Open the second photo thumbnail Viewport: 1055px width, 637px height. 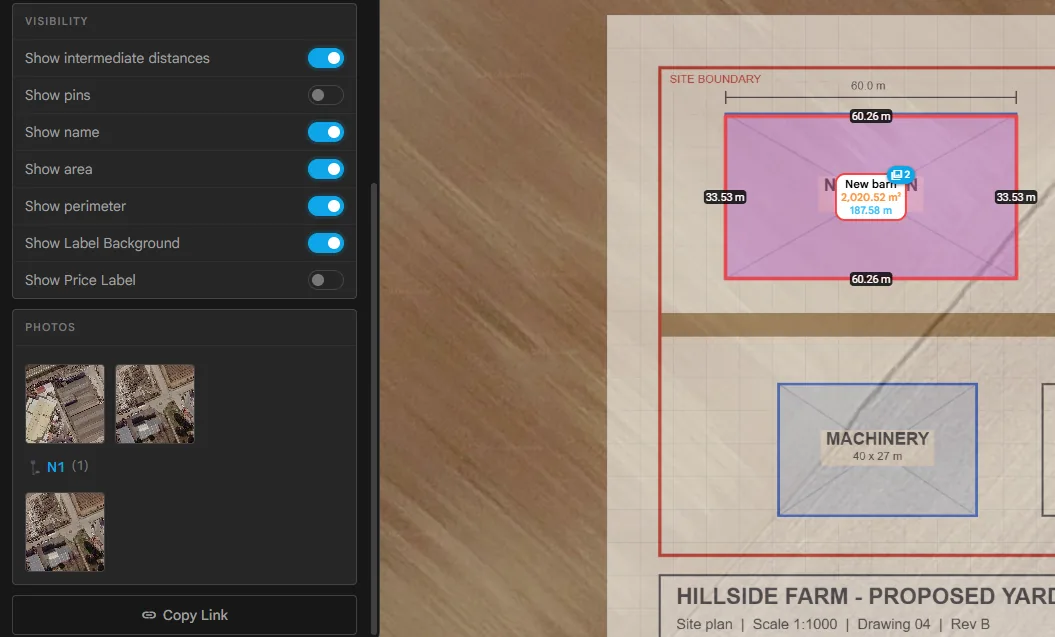coord(155,404)
